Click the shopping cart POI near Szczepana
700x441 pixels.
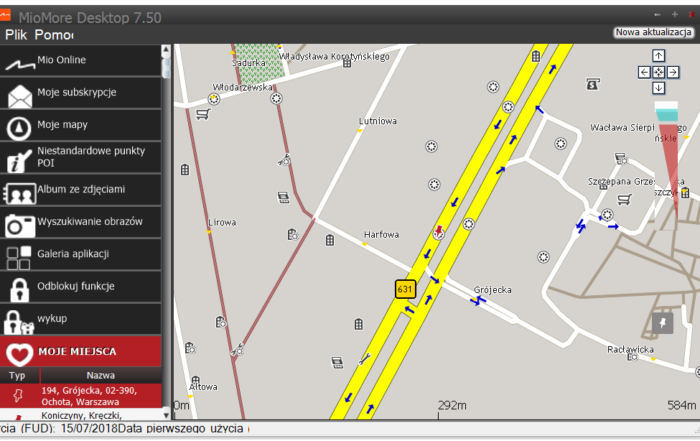click(625, 199)
